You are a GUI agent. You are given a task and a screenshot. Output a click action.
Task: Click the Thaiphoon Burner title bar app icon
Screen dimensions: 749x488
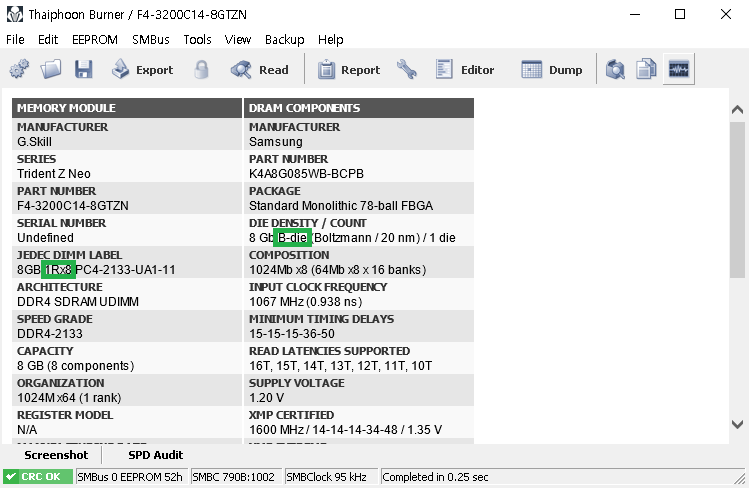(15, 14)
